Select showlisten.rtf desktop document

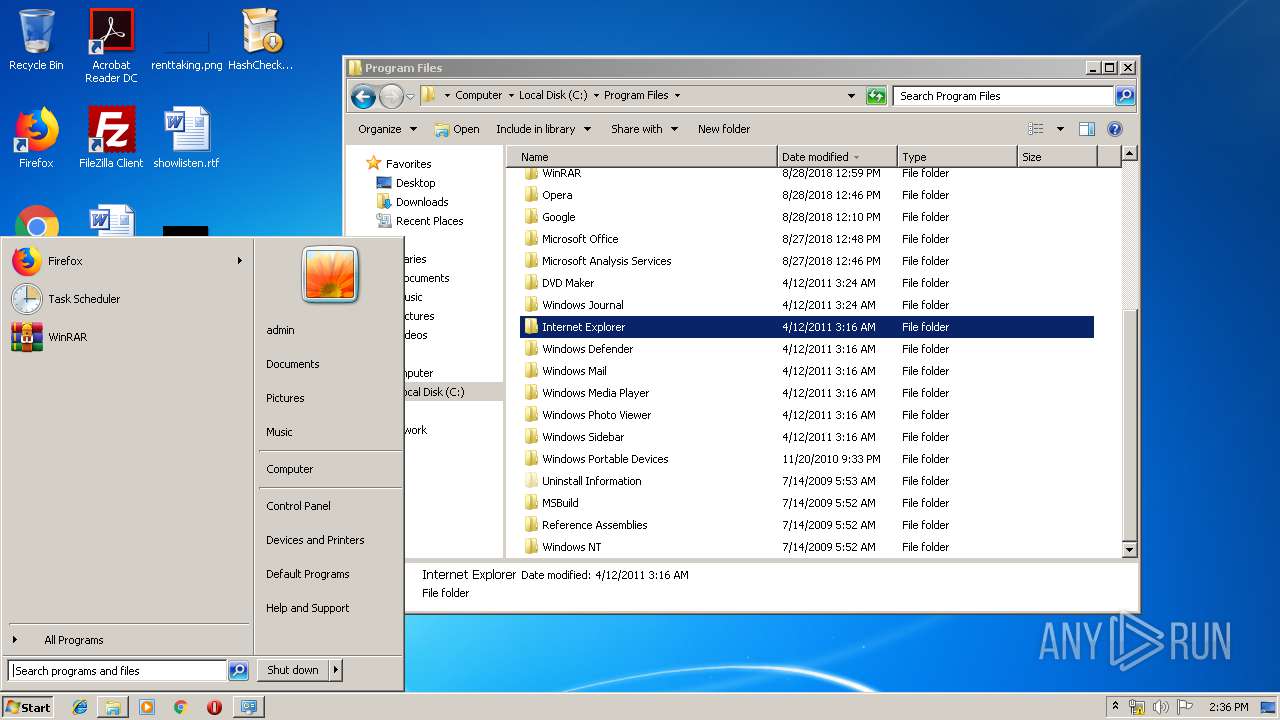point(186,138)
